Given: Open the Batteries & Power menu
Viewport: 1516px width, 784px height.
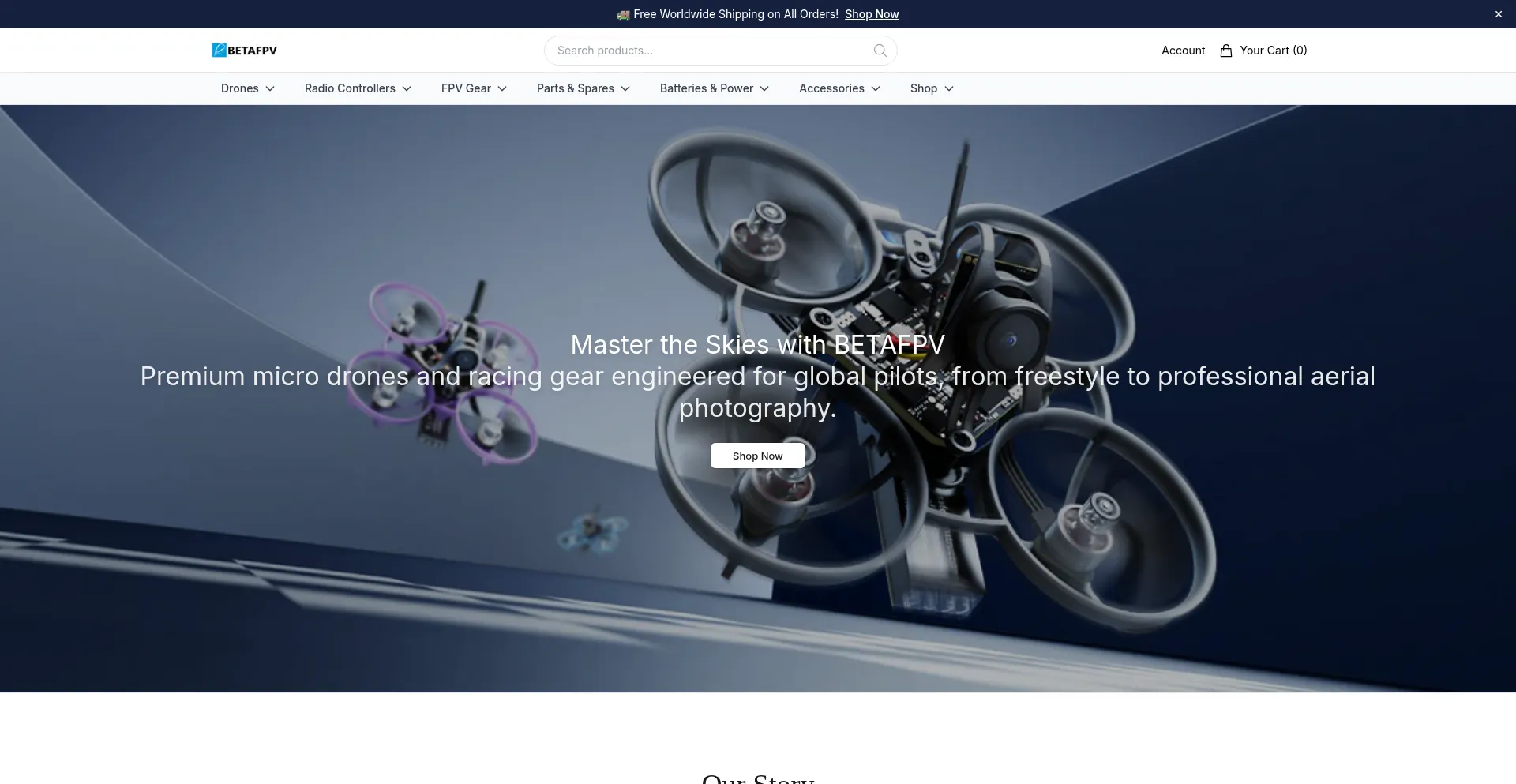Looking at the screenshot, I should (x=707, y=88).
